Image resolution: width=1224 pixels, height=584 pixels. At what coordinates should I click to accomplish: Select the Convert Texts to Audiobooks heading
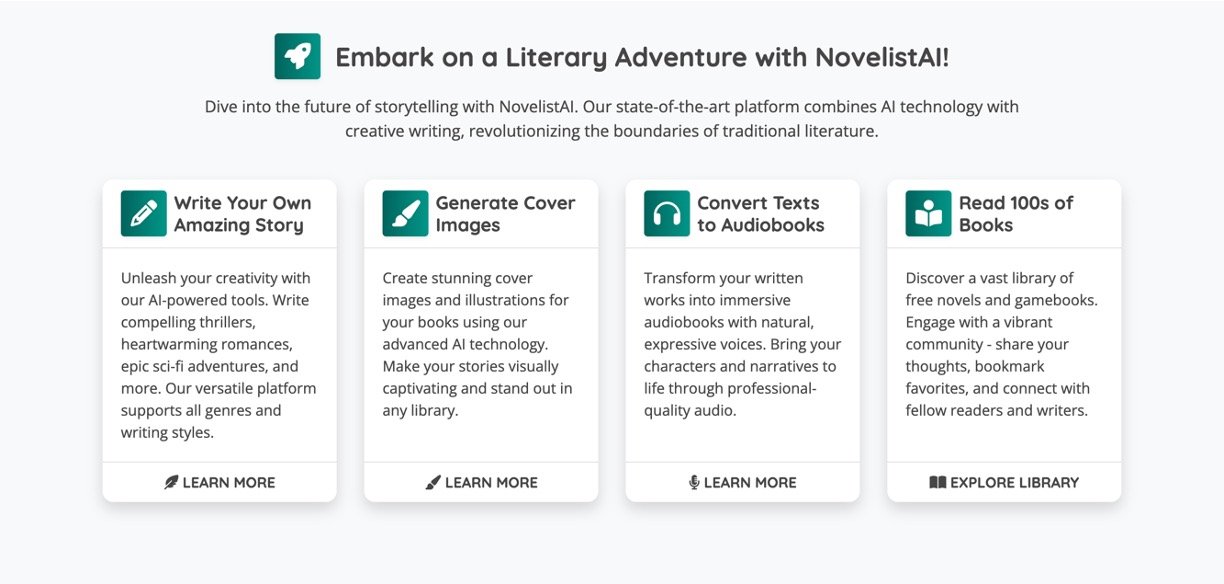761,214
